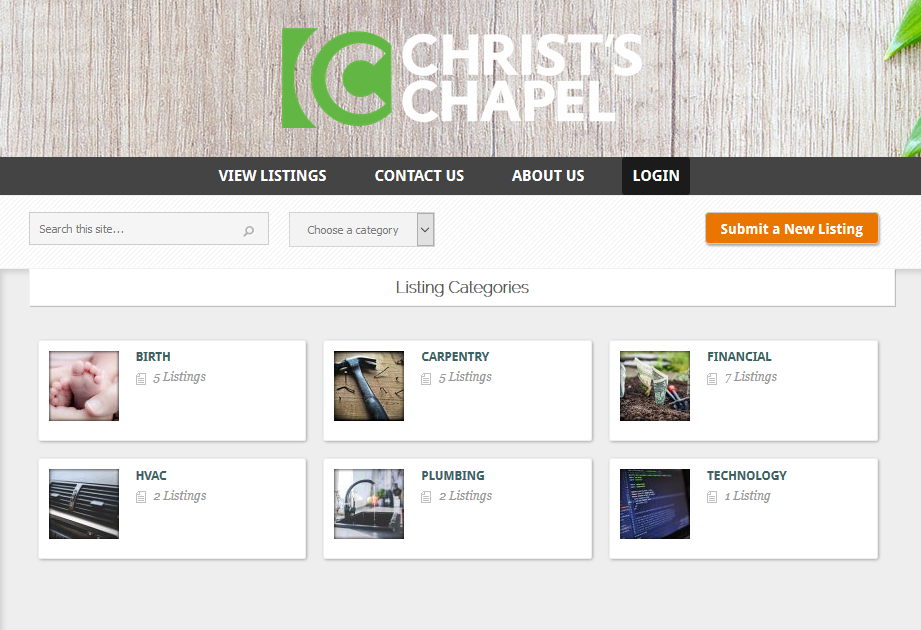Click the search magnifier icon

249,231
